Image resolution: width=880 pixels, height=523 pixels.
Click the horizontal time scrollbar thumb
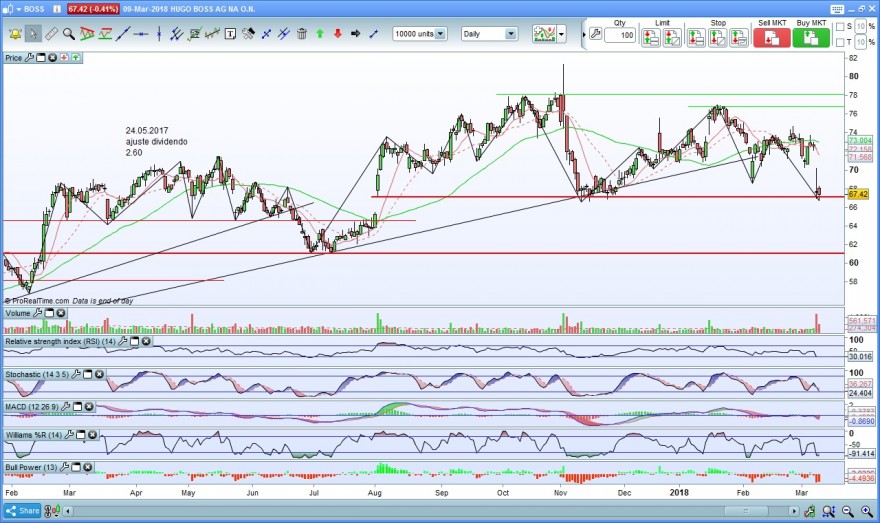745,511
